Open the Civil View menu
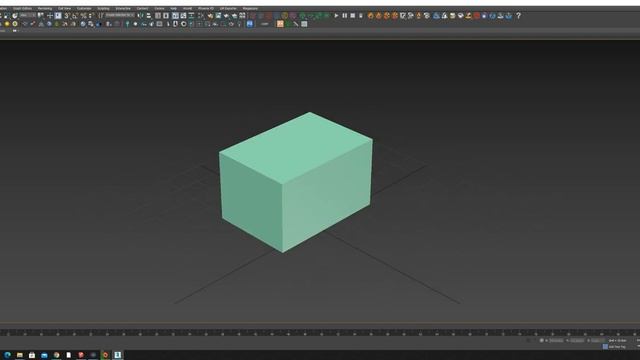The width and height of the screenshot is (640, 360). [64, 8]
